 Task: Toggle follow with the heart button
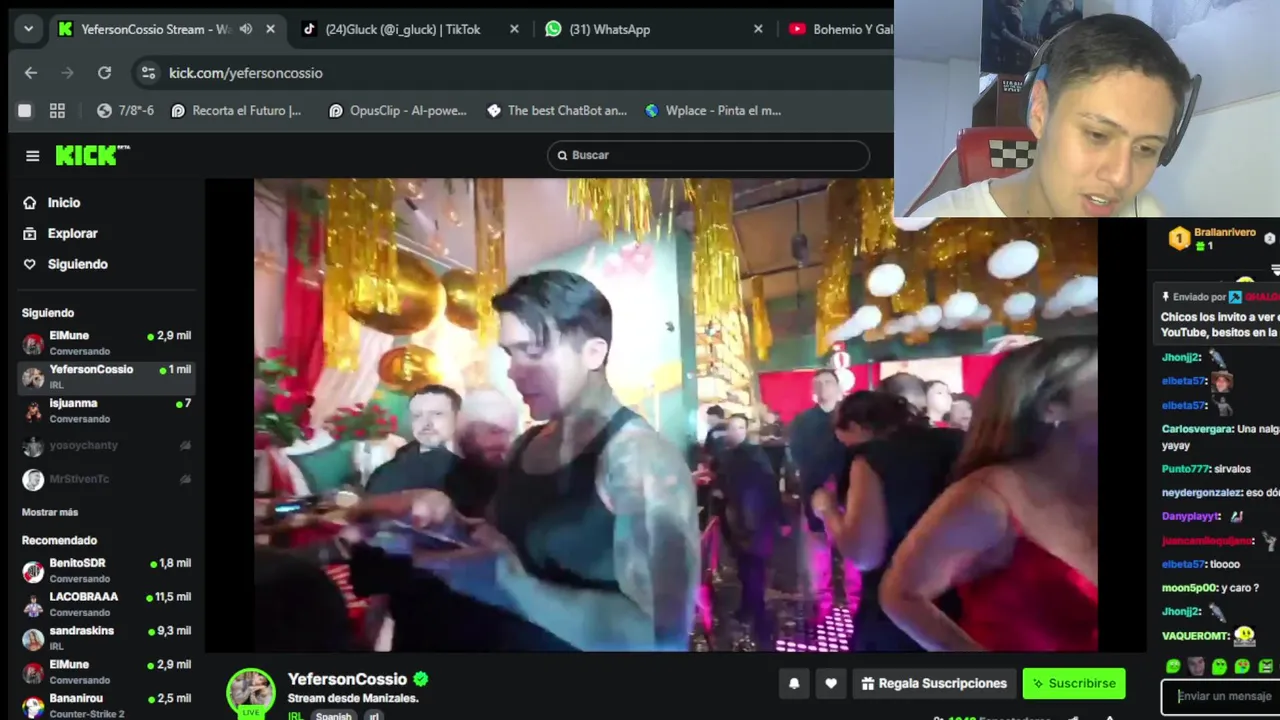tap(831, 684)
